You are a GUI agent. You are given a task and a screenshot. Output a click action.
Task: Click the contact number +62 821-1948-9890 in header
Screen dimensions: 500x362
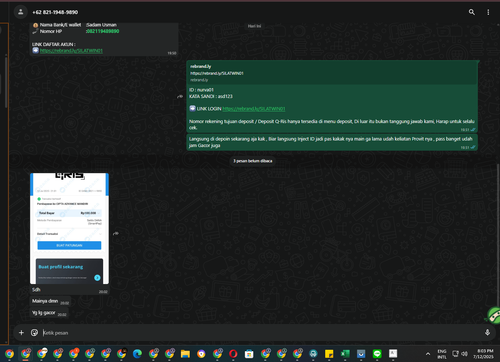tap(55, 12)
